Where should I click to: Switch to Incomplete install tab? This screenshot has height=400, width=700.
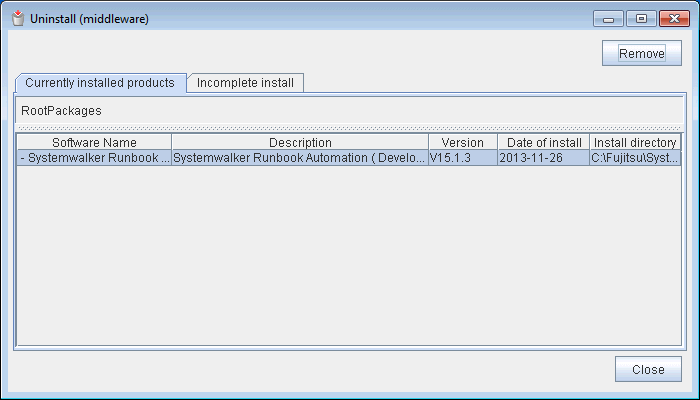tap(245, 83)
